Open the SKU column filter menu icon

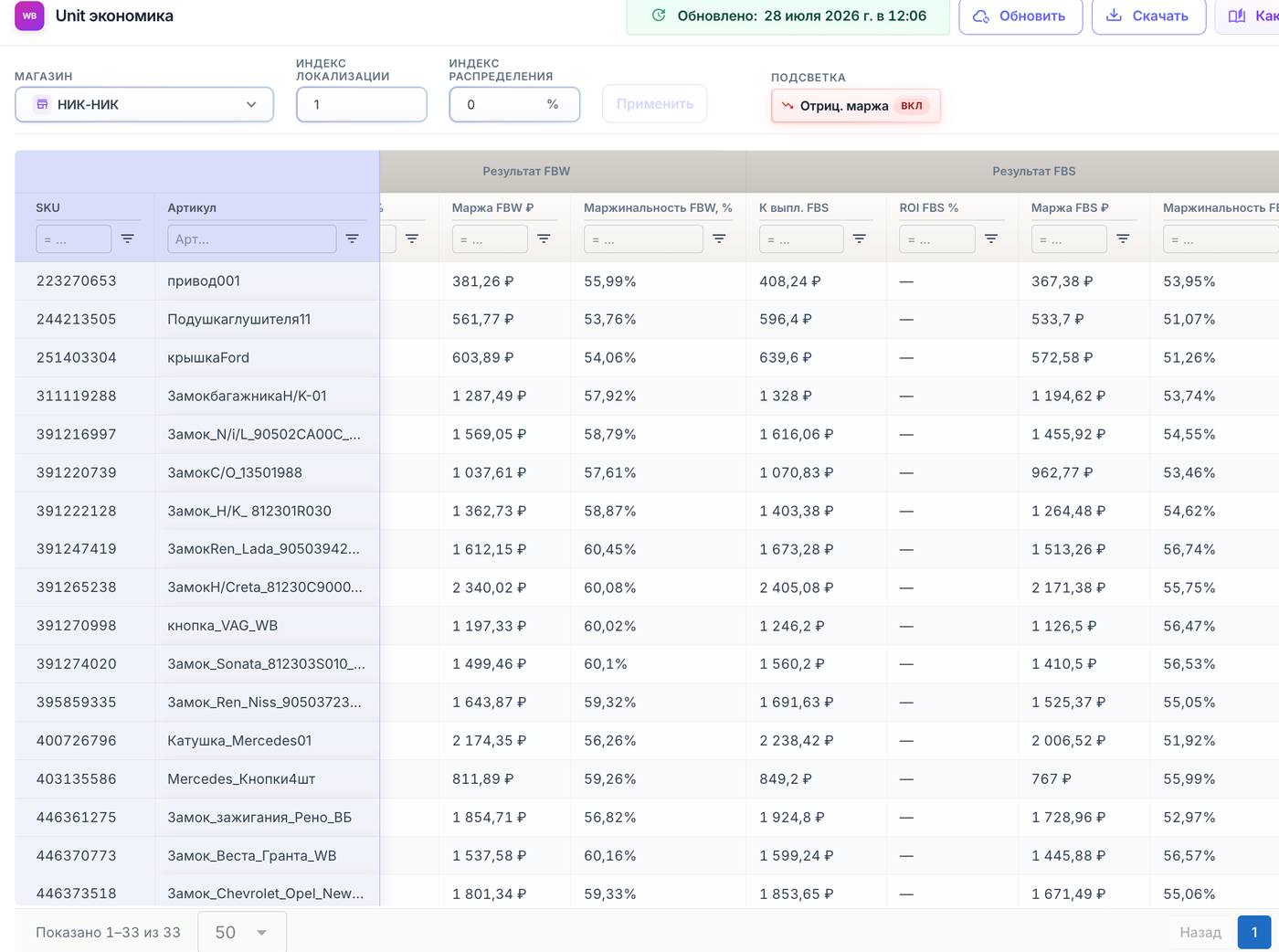pos(128,238)
